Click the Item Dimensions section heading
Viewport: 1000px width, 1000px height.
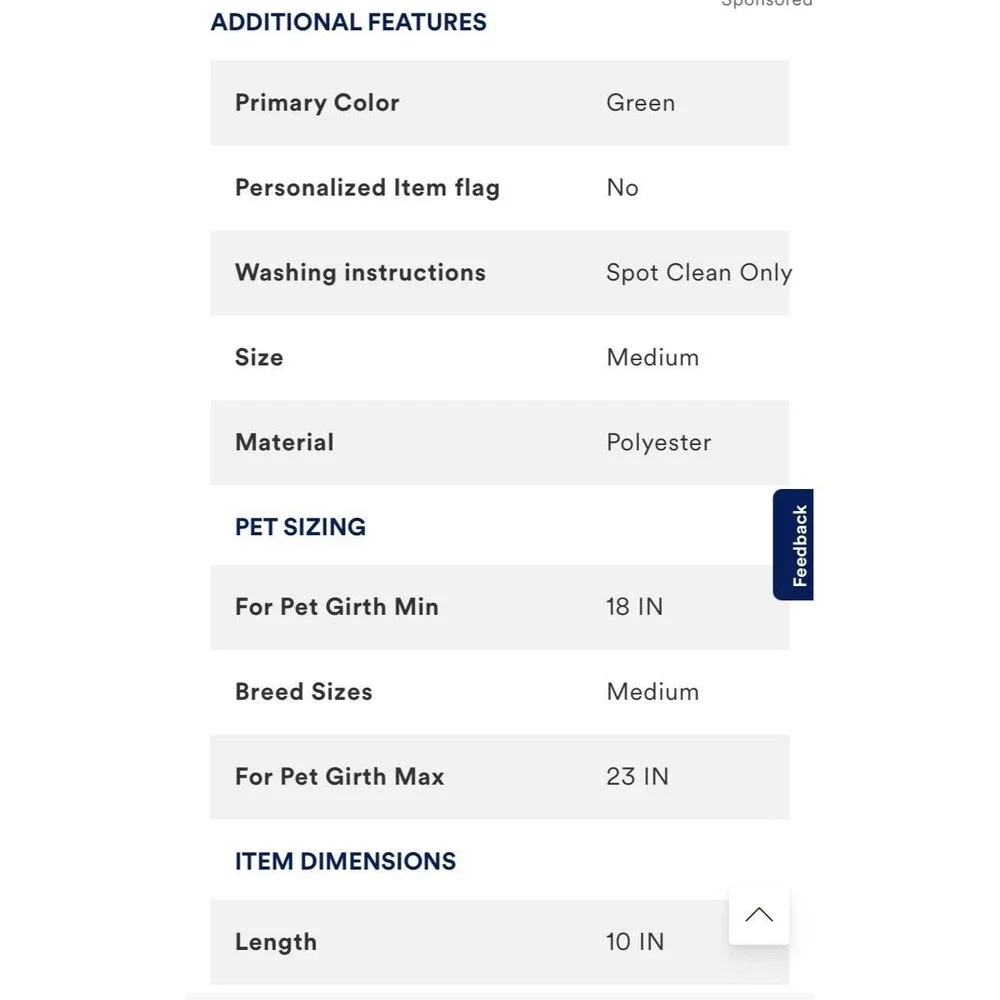(345, 862)
